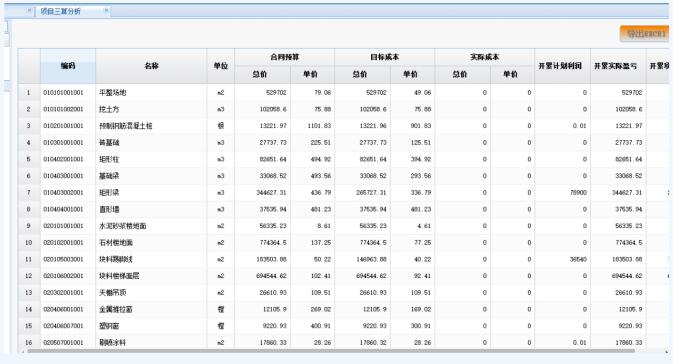Select row number 13 cell

tap(29, 292)
